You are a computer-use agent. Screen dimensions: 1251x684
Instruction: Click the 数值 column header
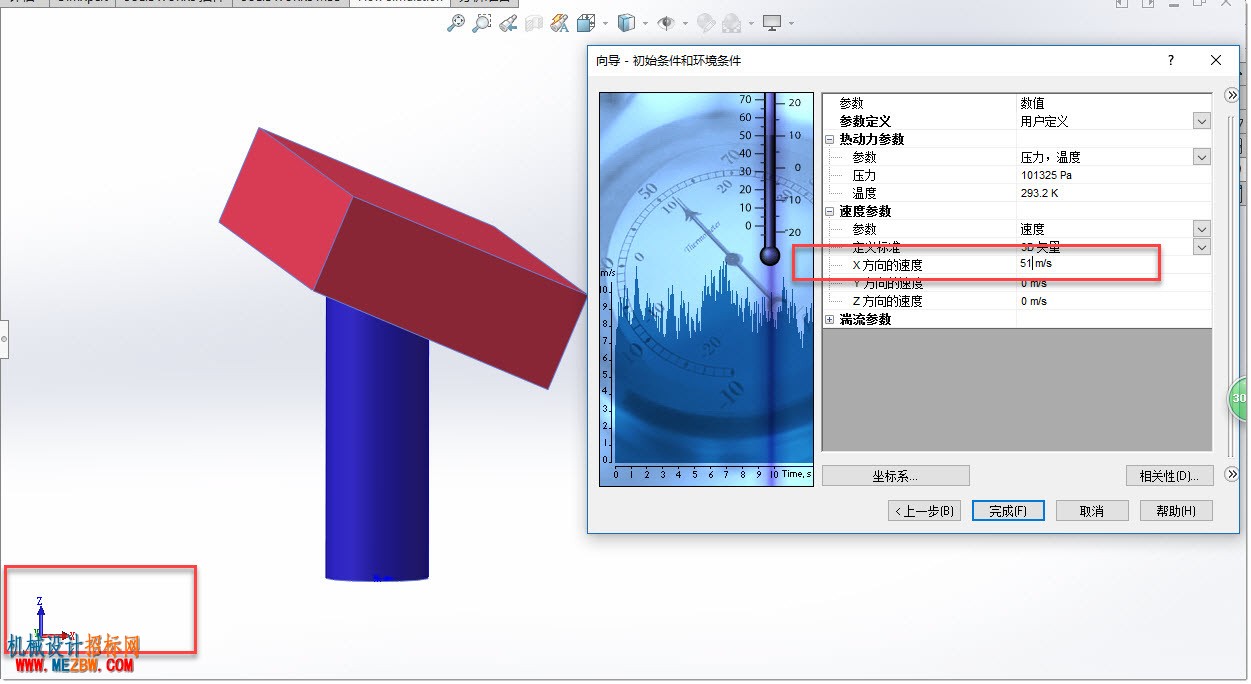click(x=1032, y=103)
